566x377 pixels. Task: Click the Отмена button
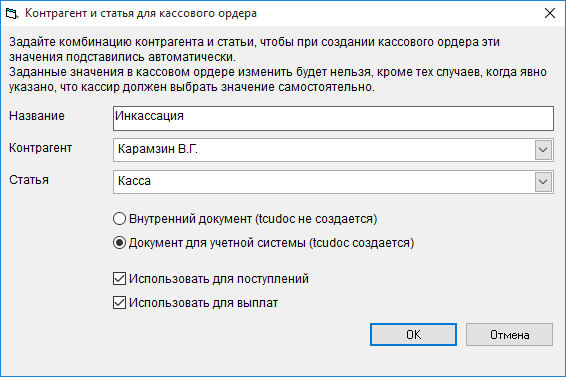[x=509, y=335]
